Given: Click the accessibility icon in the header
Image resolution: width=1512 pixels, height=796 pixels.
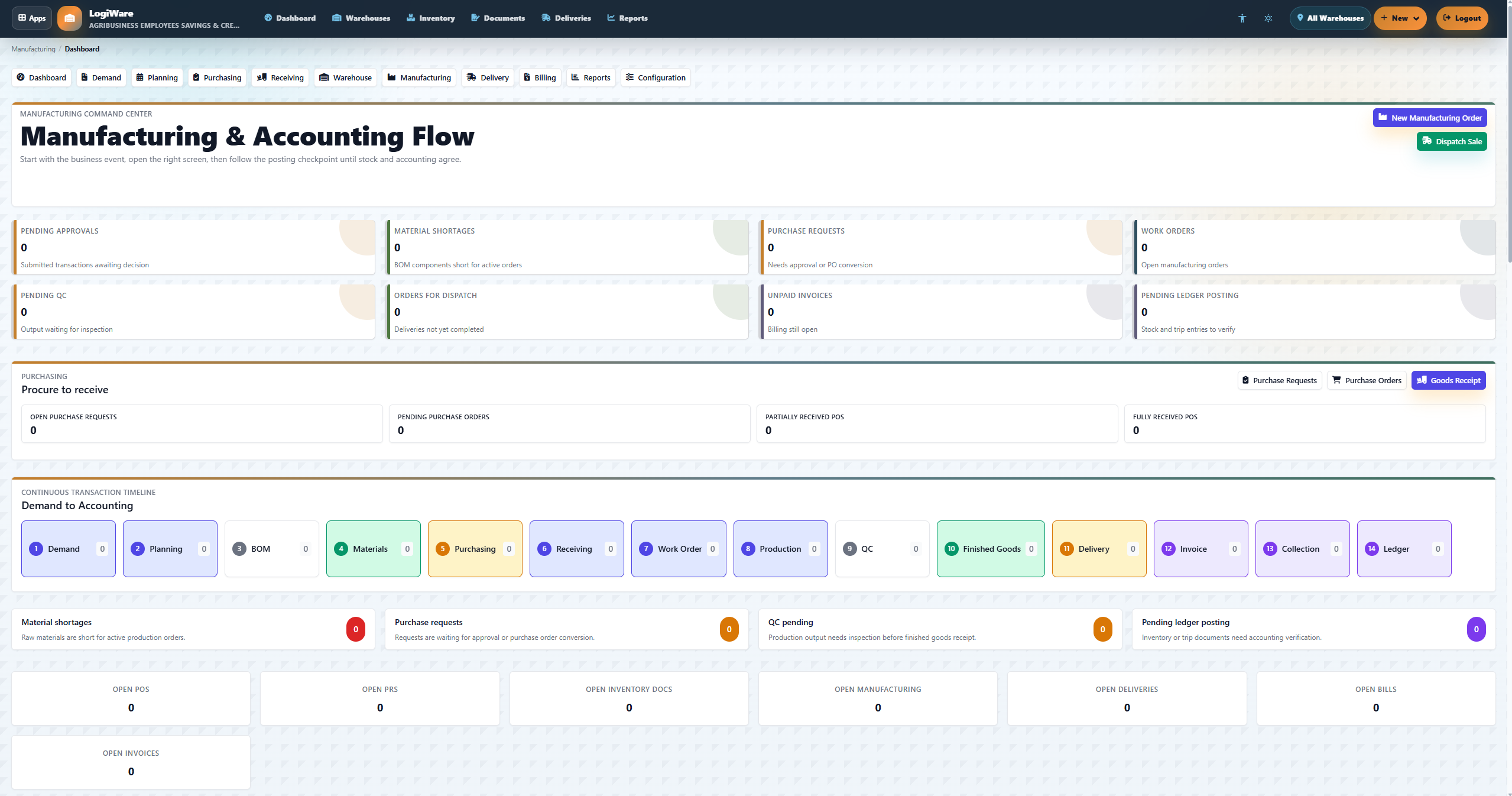Looking at the screenshot, I should (1242, 18).
